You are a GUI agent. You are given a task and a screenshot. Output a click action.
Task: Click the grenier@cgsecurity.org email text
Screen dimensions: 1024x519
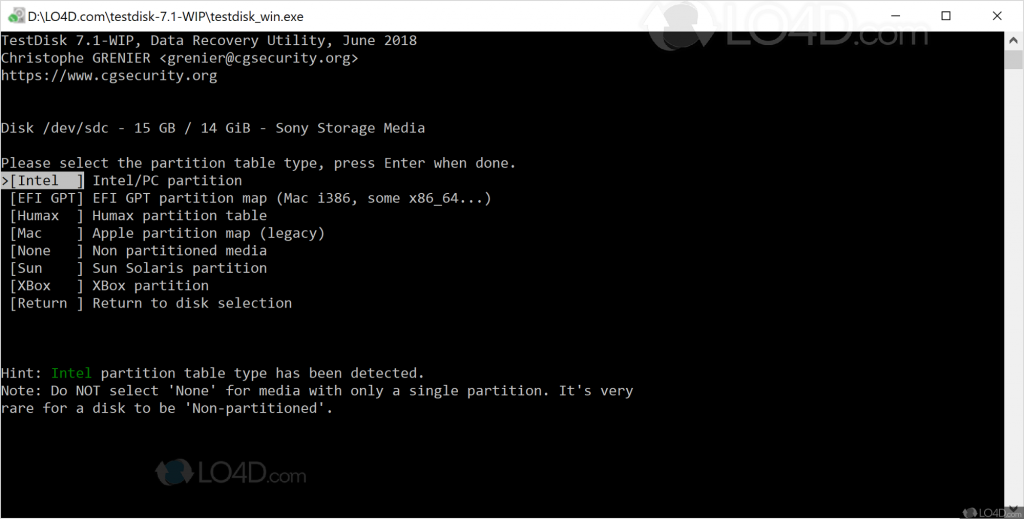(259, 58)
